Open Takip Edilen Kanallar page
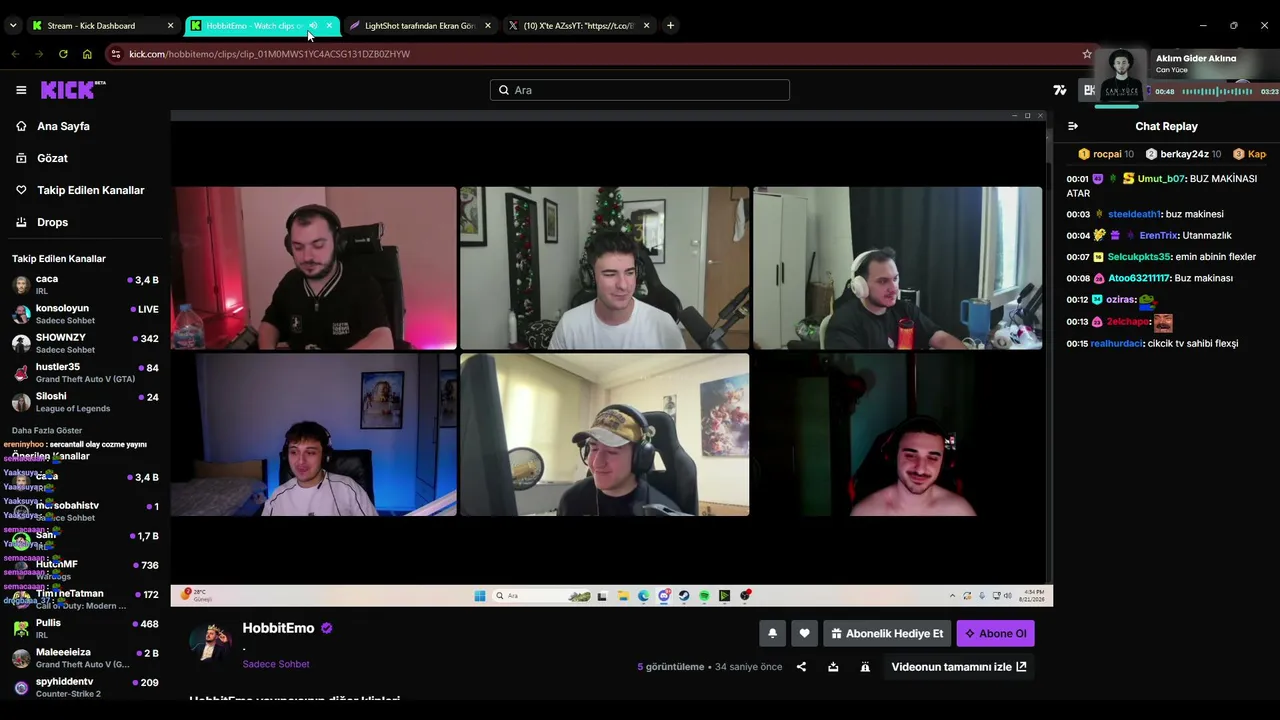 pyautogui.click(x=90, y=190)
